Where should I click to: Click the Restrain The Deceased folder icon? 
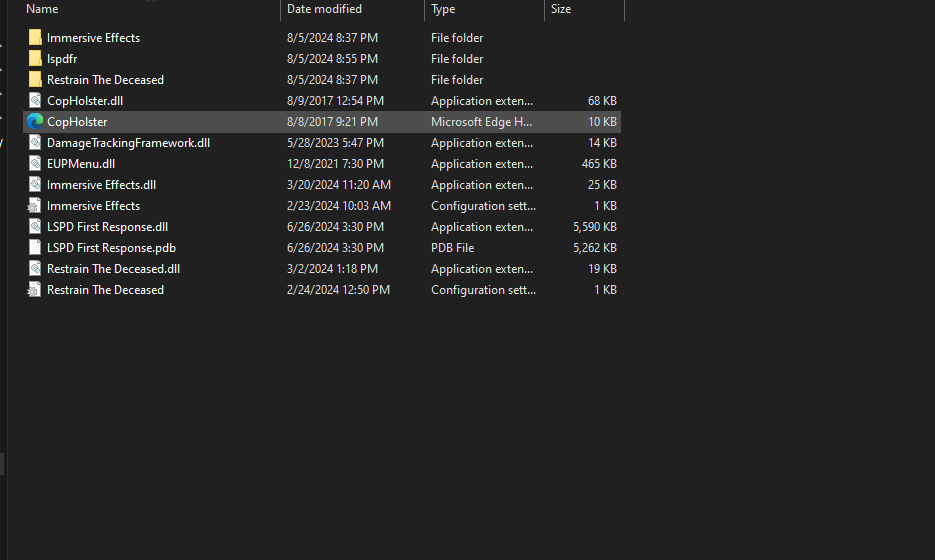pos(35,80)
